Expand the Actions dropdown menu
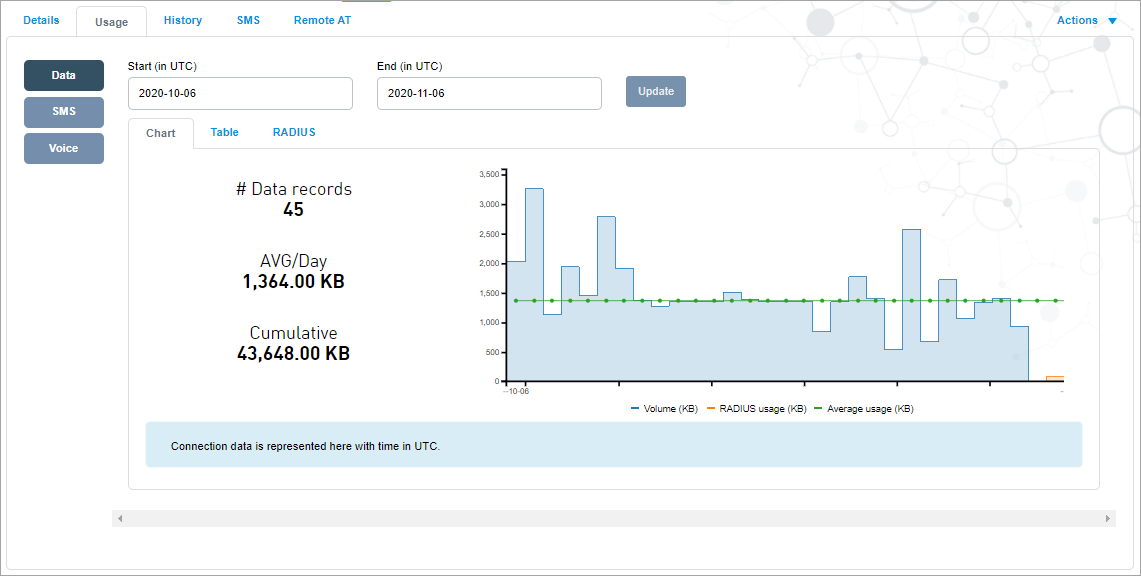The image size is (1141, 576). tap(1086, 20)
